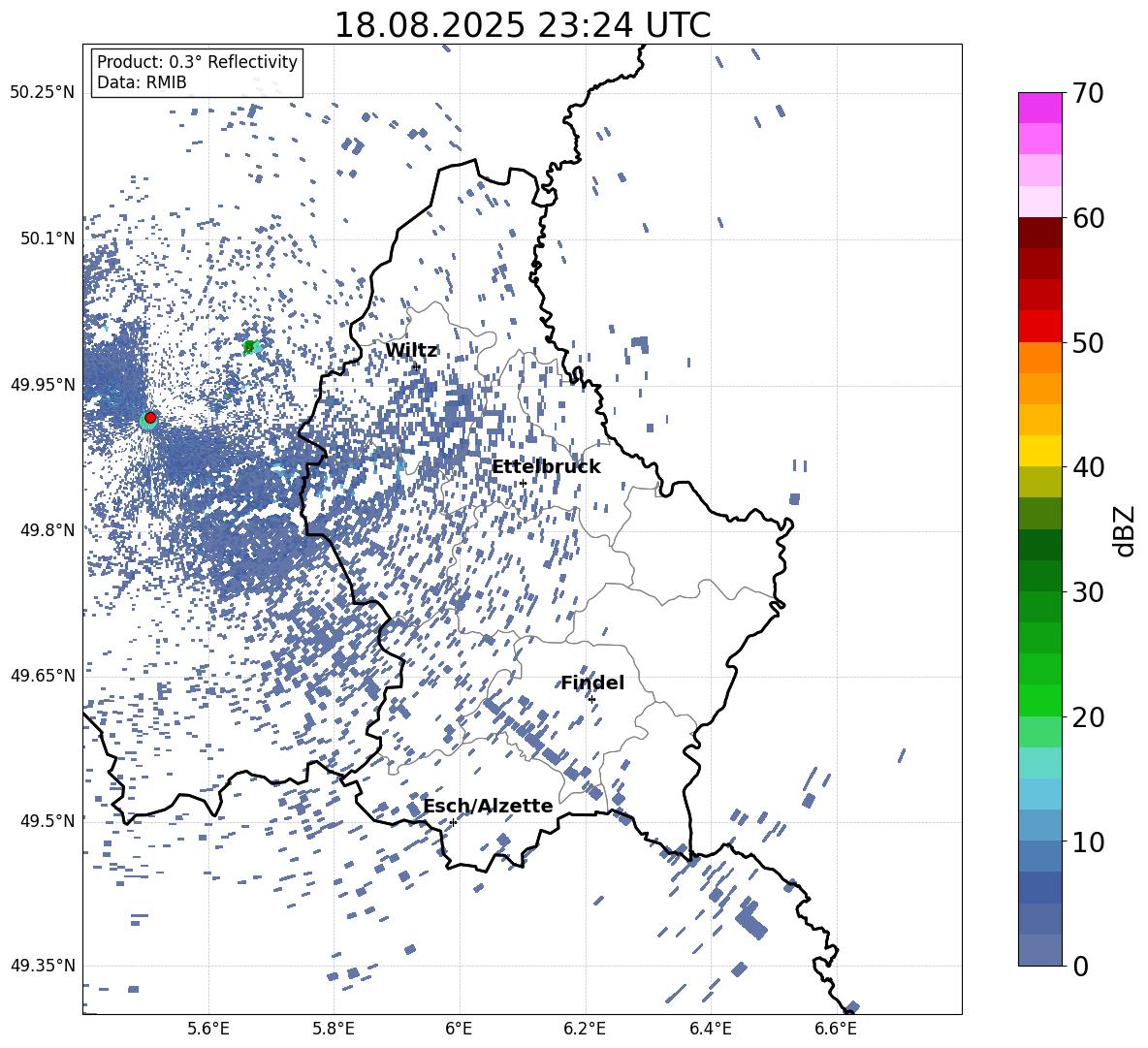Click the 6°E longitude label
The image size is (1148, 1048).
pyautogui.click(x=459, y=1029)
